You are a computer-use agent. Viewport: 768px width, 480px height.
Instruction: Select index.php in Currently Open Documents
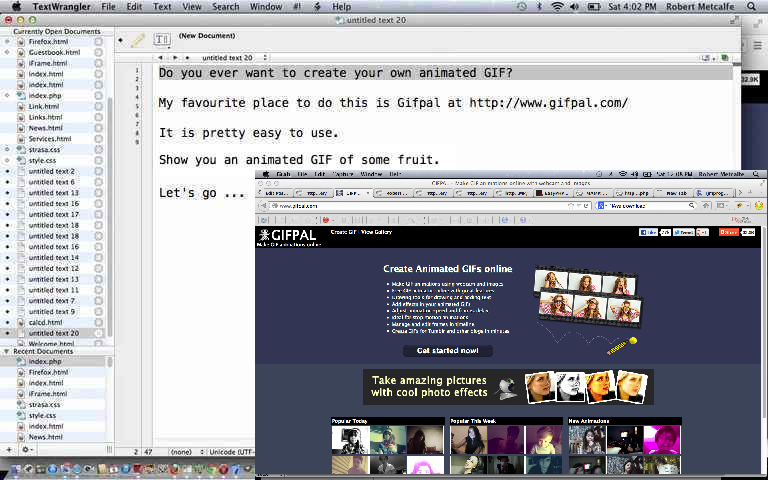[x=45, y=96]
